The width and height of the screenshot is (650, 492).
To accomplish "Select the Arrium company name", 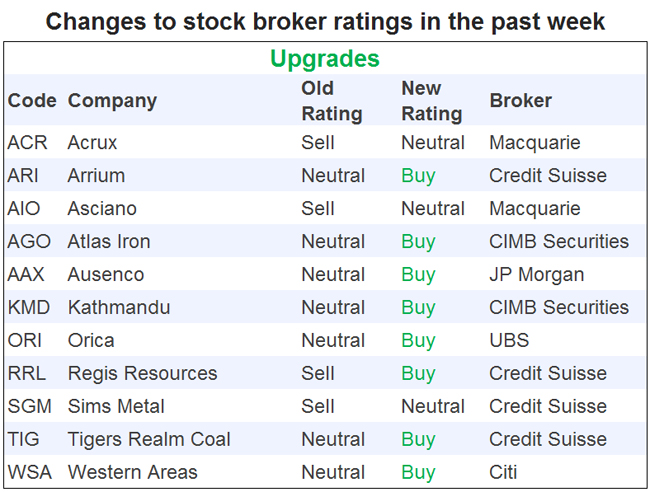I will click(96, 176).
